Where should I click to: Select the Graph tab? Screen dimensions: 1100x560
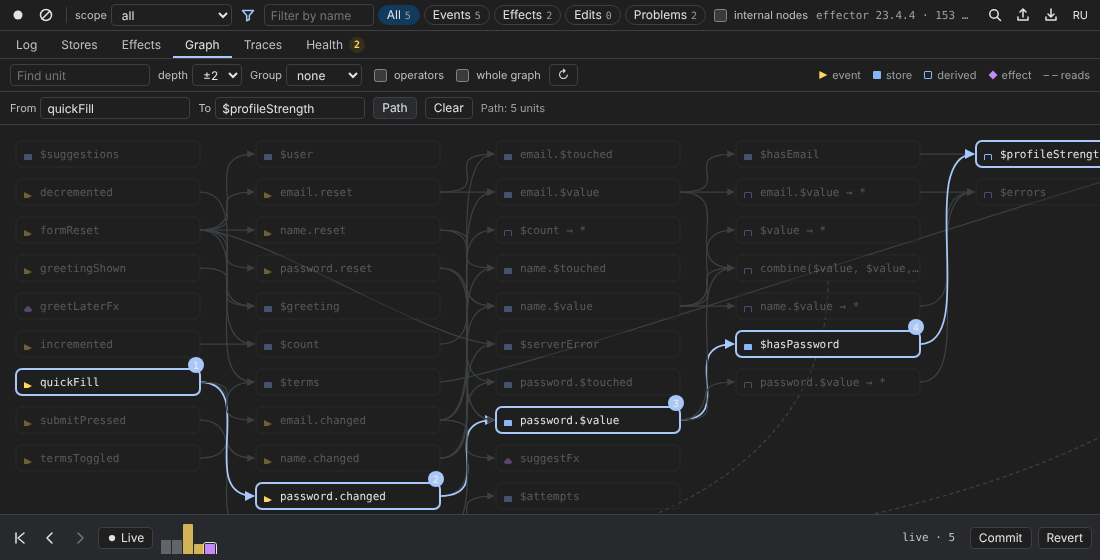(202, 44)
